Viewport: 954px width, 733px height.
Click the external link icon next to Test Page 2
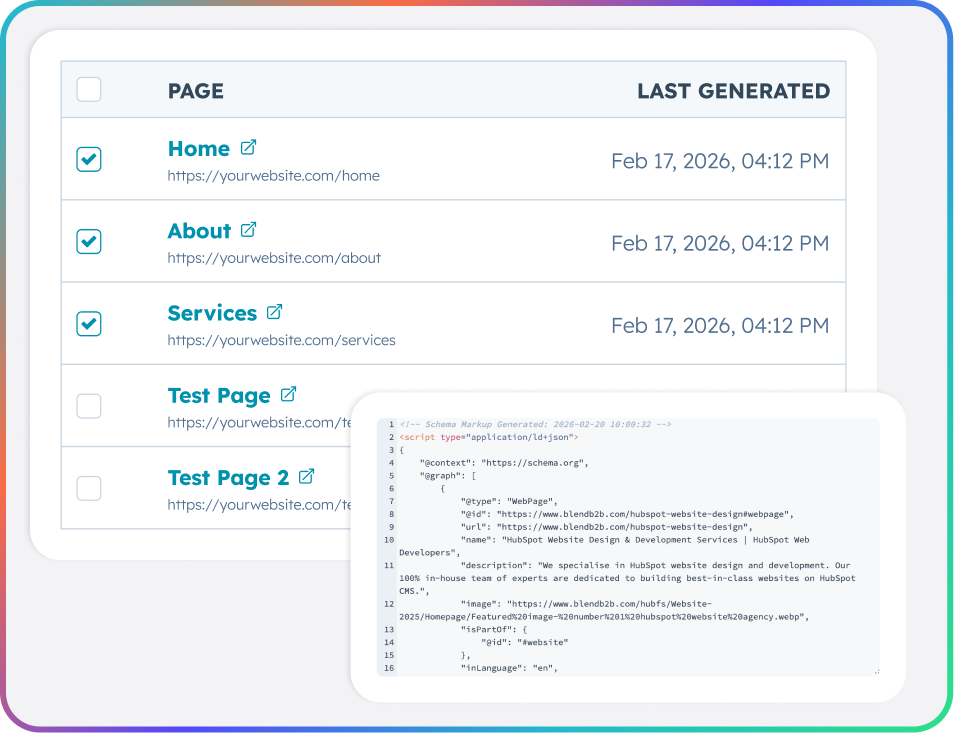pos(306,476)
